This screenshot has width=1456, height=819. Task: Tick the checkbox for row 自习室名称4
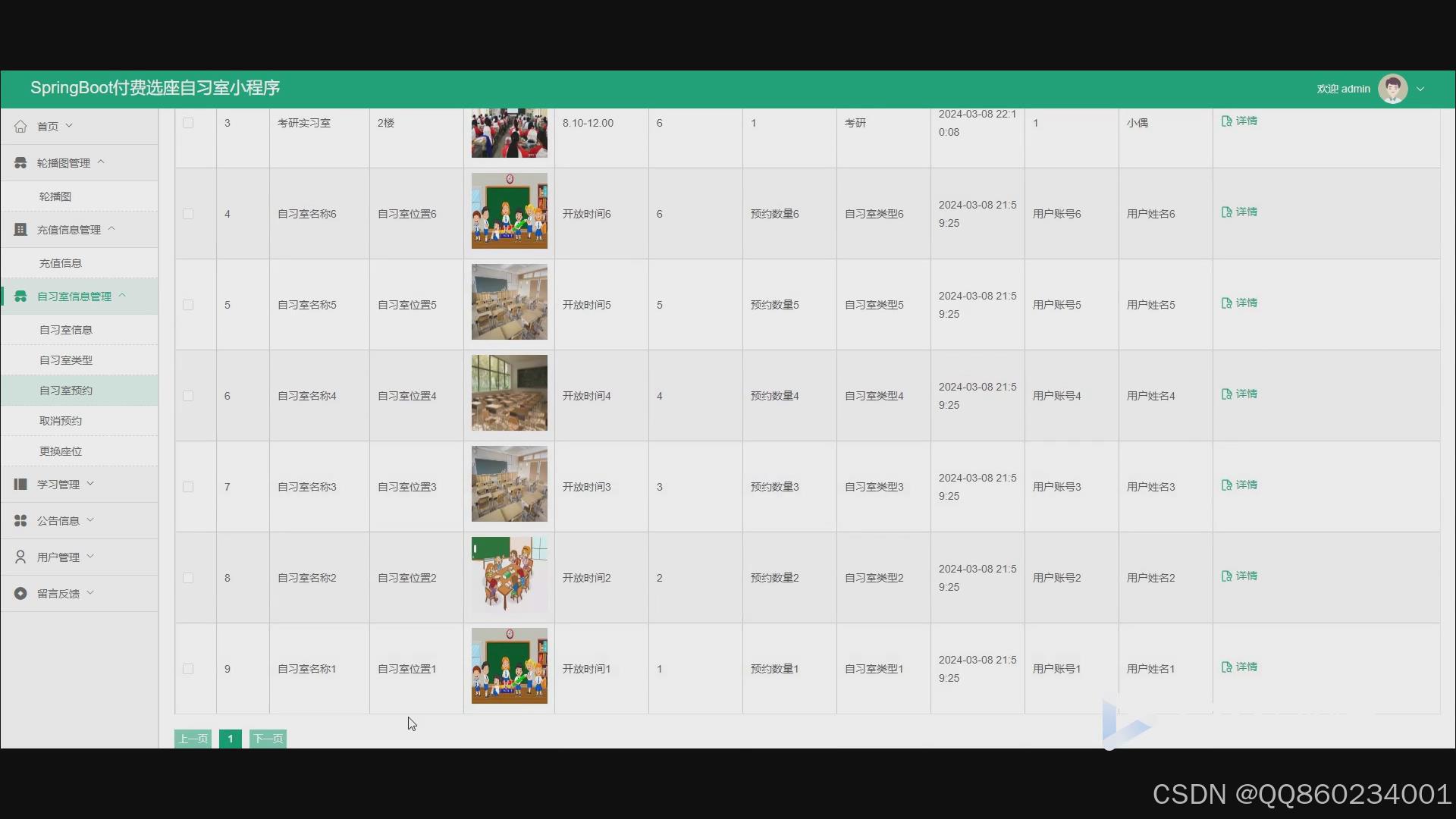point(188,396)
